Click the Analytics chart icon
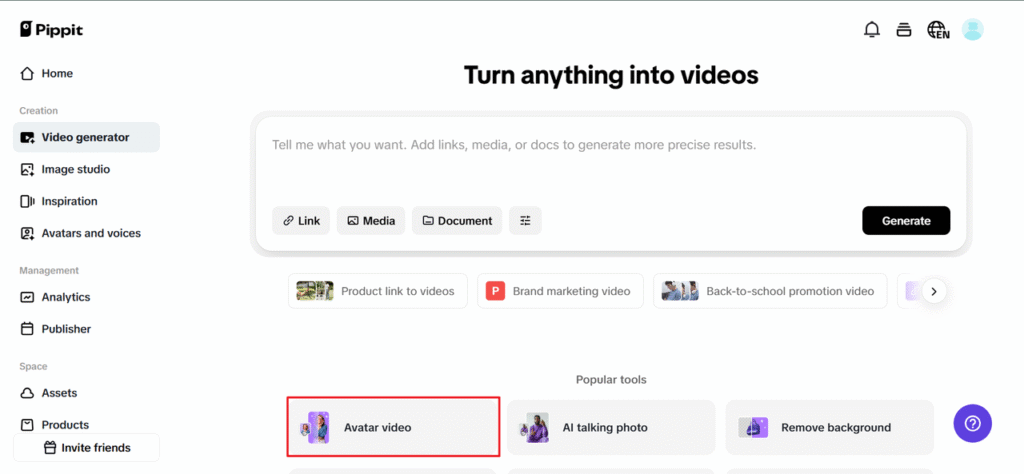The height and width of the screenshot is (474, 1024). (x=27, y=297)
